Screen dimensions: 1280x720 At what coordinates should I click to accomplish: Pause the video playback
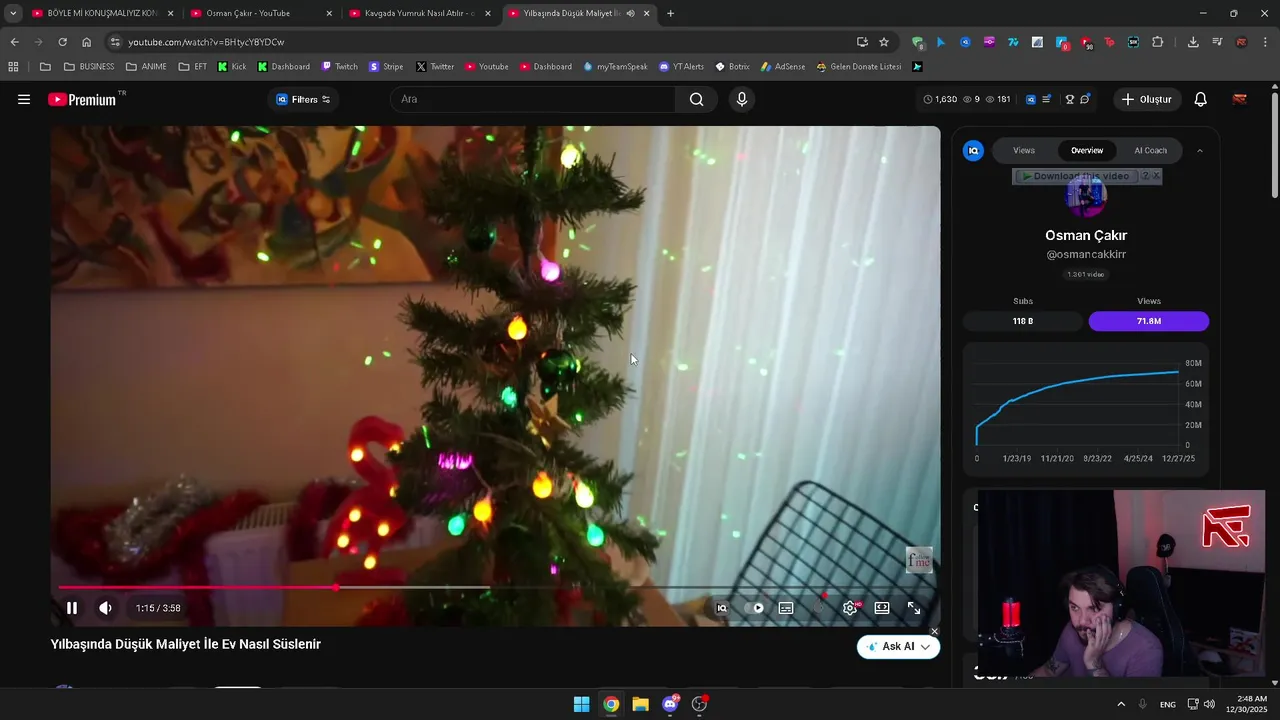72,608
